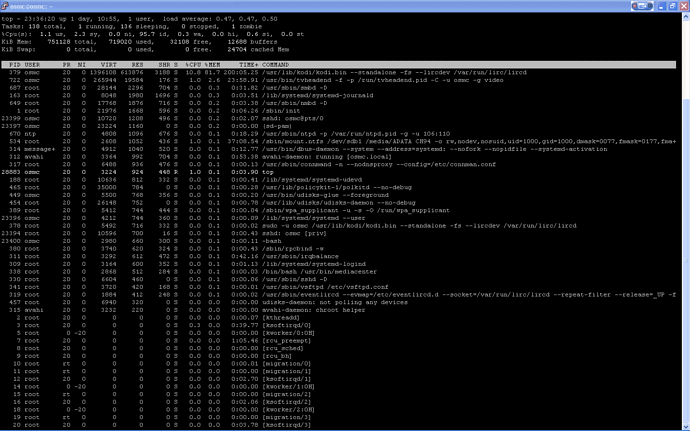Click the /sbin/mount.ntfs /dev/sdb1 row

click(338, 141)
